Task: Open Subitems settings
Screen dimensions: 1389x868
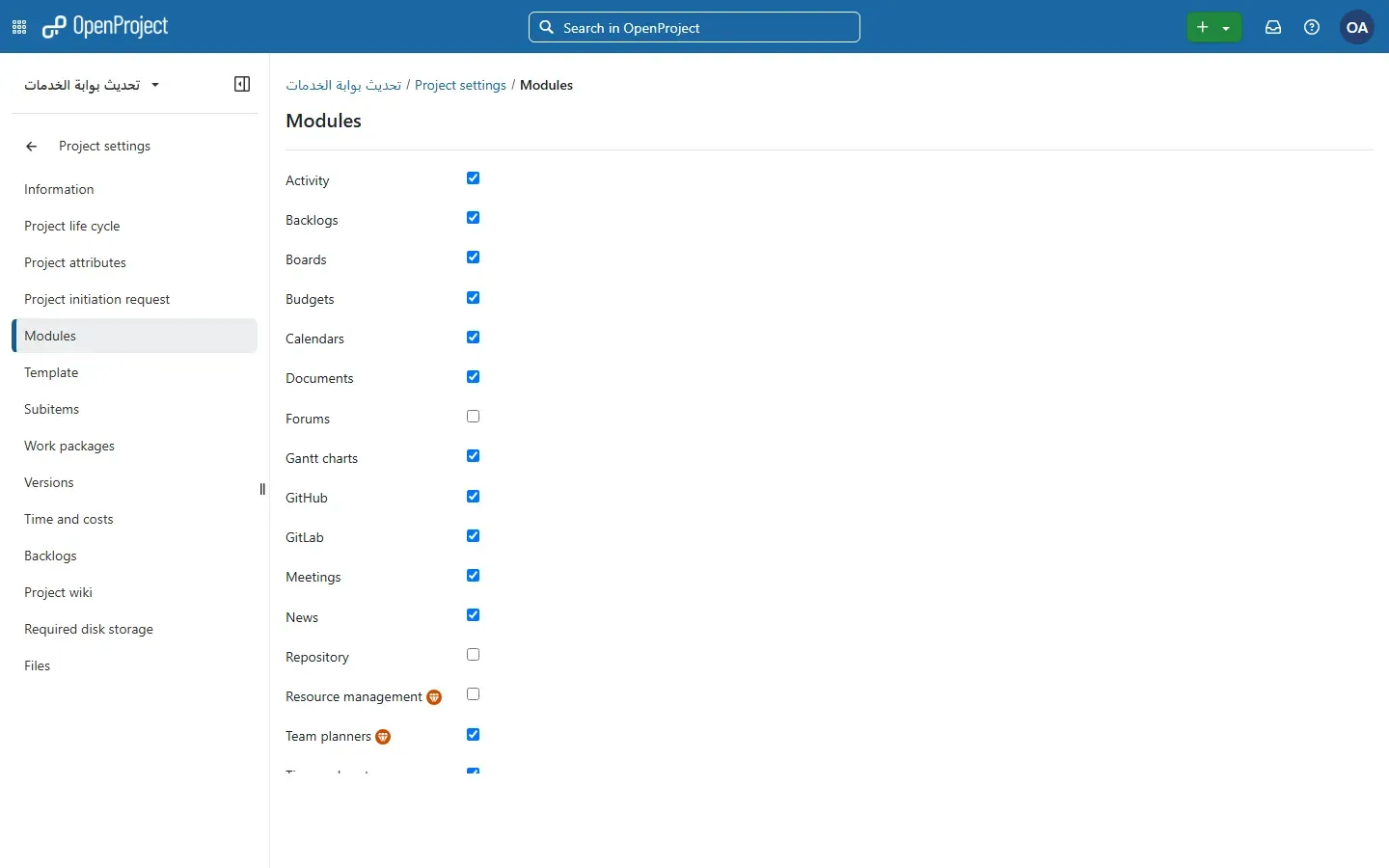Action: pos(135,409)
